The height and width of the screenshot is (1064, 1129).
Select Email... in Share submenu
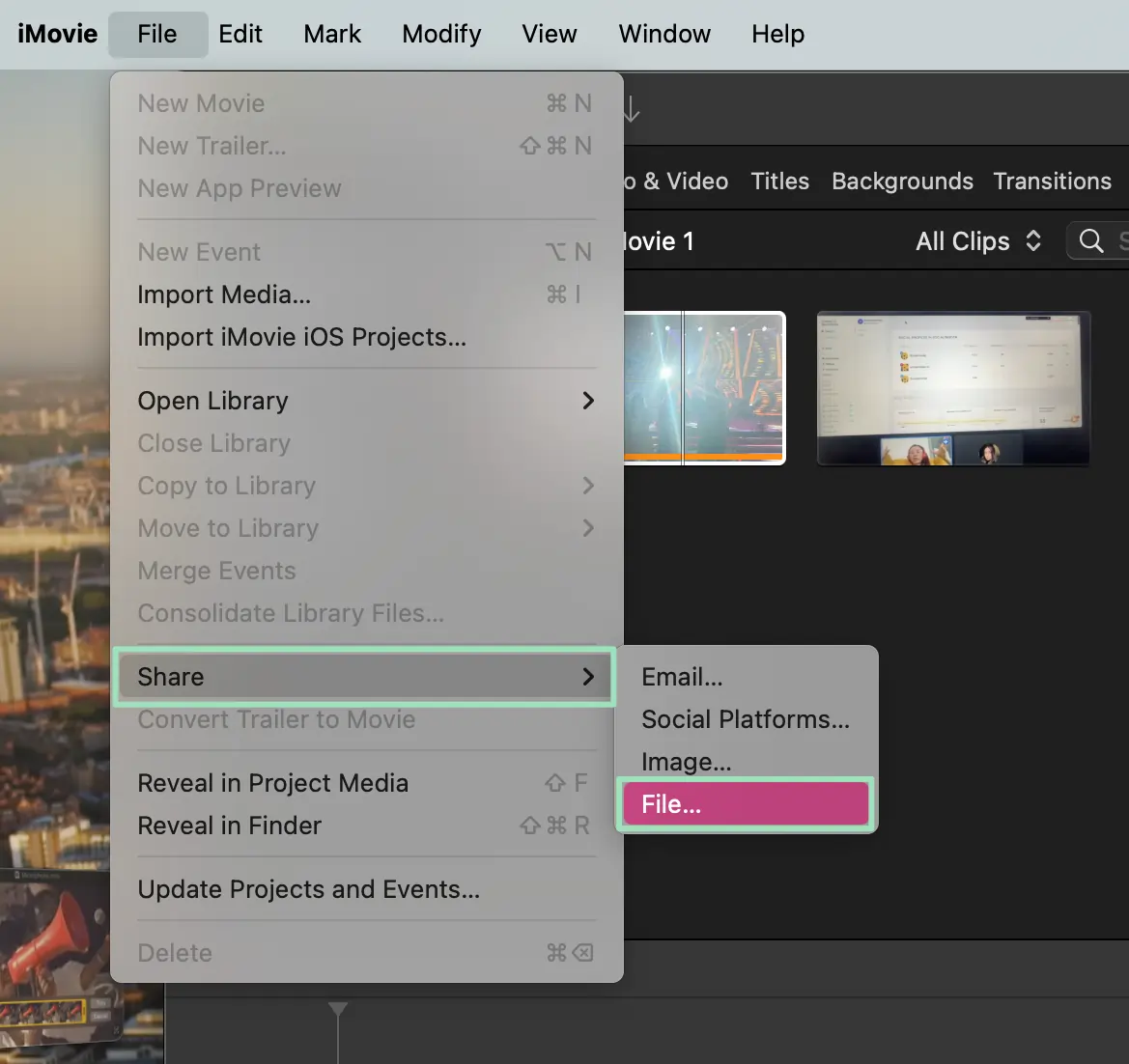tap(746, 677)
